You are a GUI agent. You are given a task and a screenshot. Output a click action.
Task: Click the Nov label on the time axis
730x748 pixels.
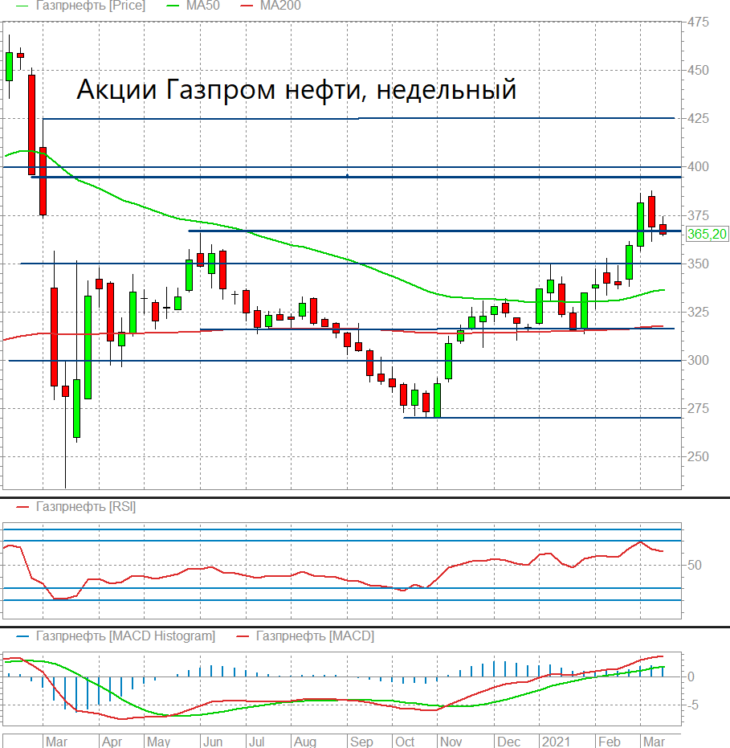point(451,742)
